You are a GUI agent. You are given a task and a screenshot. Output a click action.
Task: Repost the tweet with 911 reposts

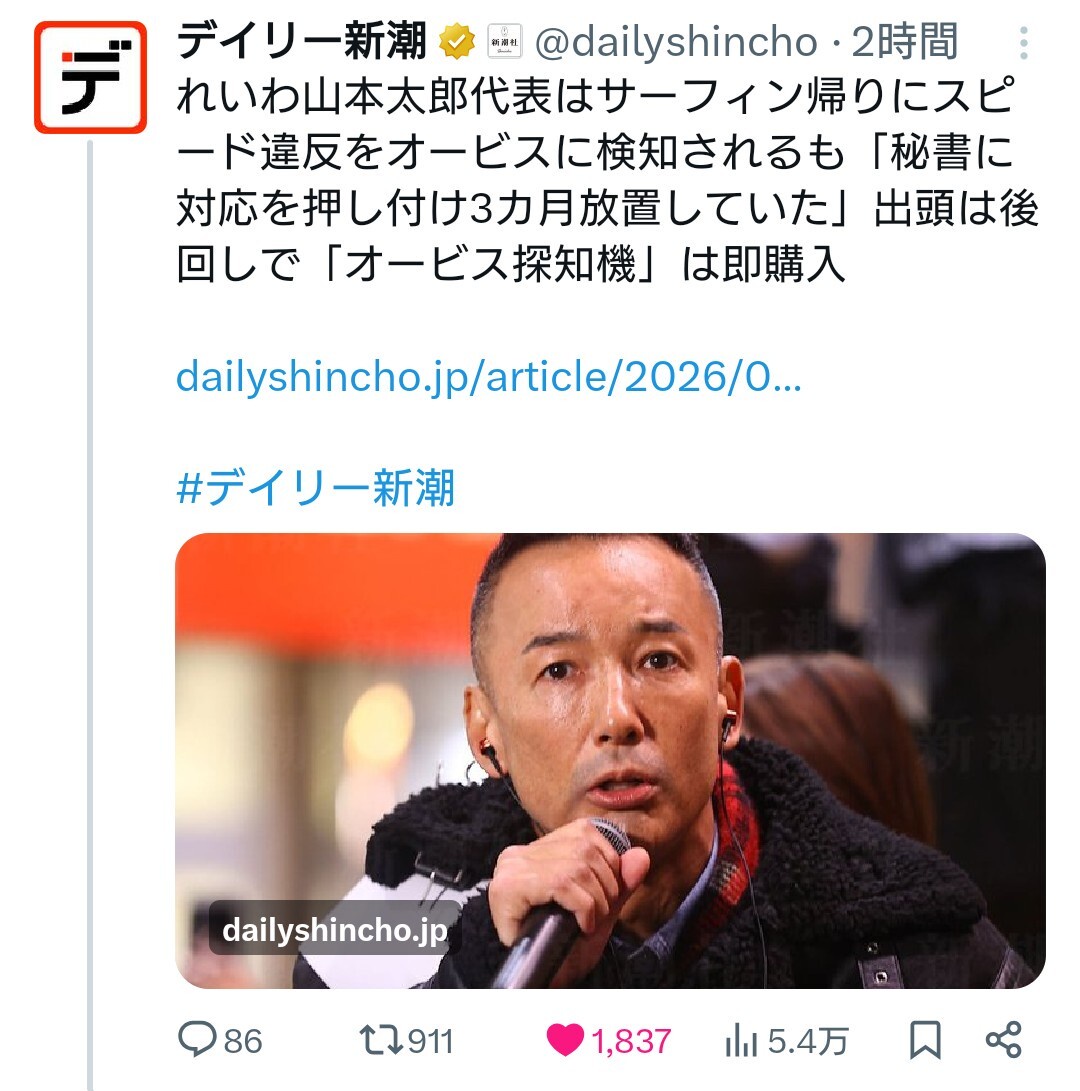click(381, 1041)
